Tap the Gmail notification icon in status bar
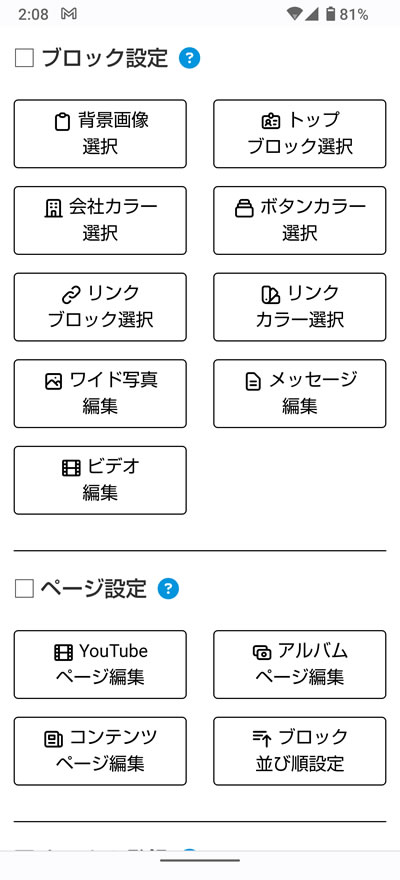The height and width of the screenshot is (880, 400). [x=68, y=14]
